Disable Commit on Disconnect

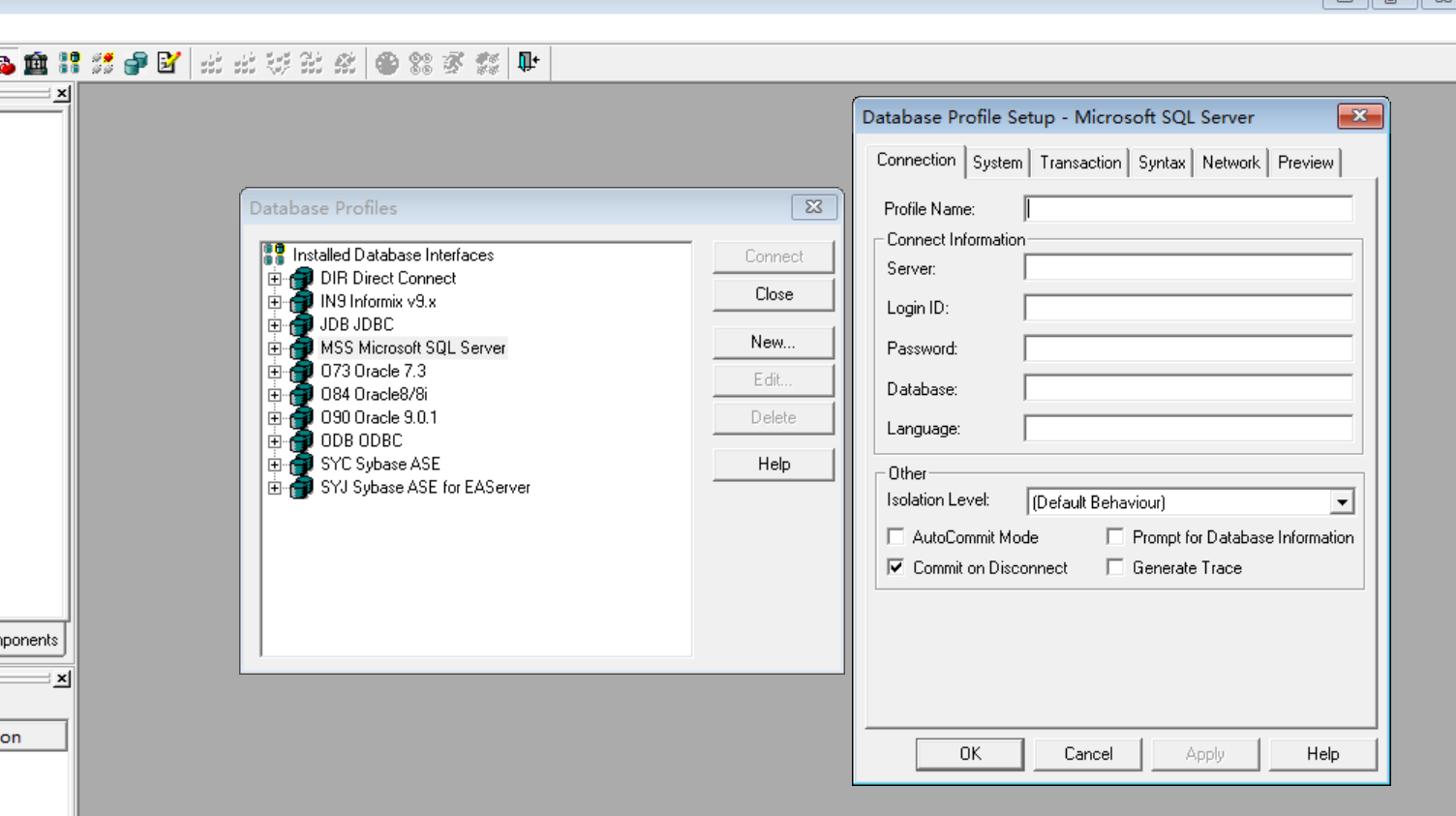click(x=895, y=567)
